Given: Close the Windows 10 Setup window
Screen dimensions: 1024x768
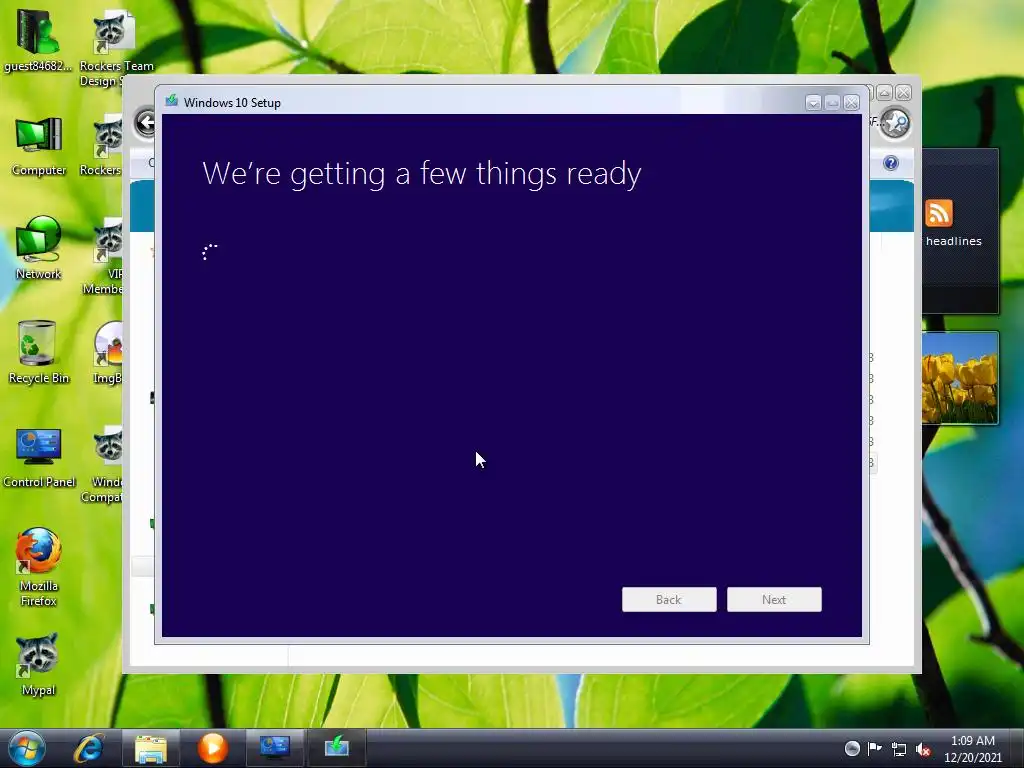Looking at the screenshot, I should 851,103.
